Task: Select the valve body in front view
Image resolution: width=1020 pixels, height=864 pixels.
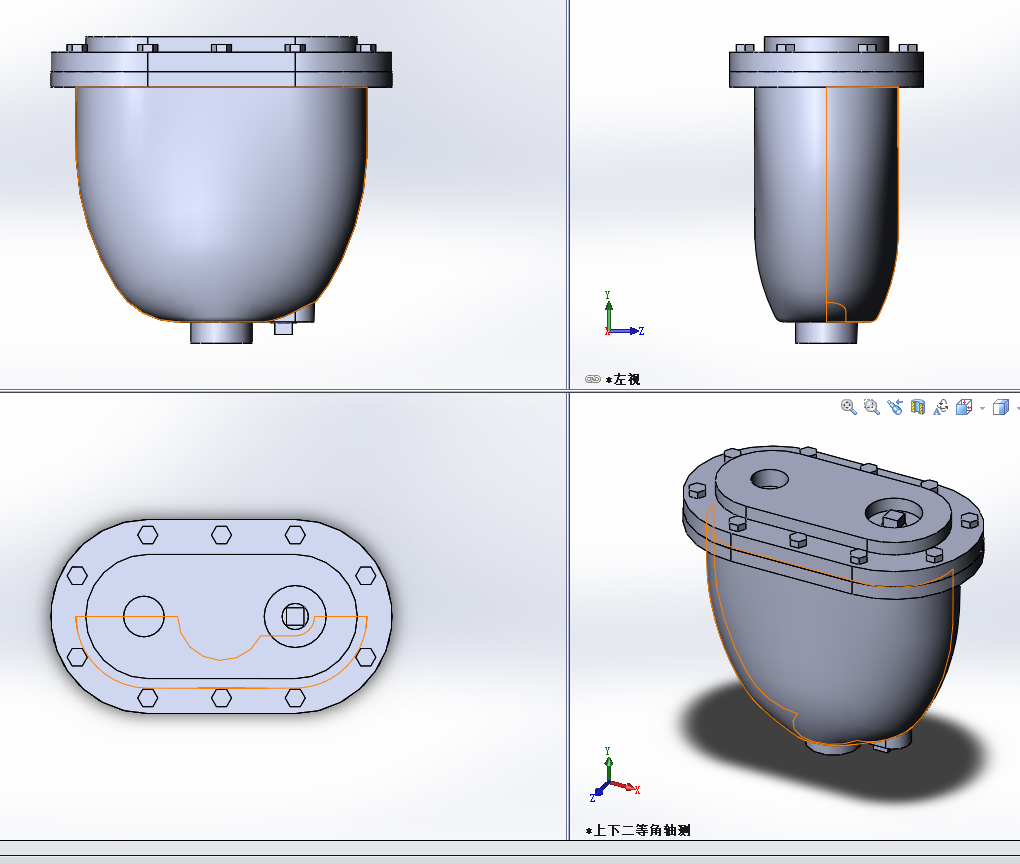Action: (221, 202)
